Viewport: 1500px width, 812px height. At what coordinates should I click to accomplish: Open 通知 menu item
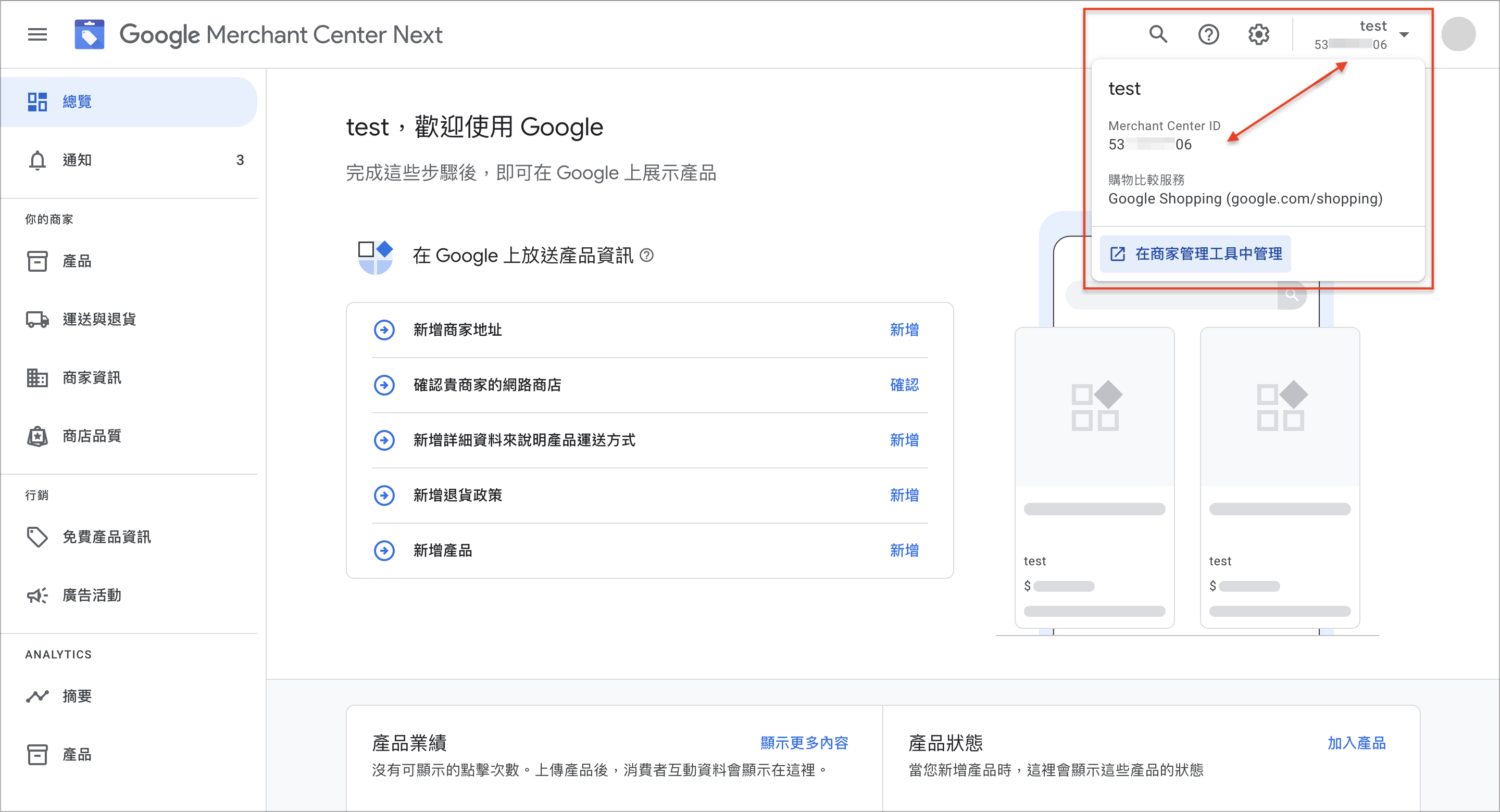tap(129, 160)
